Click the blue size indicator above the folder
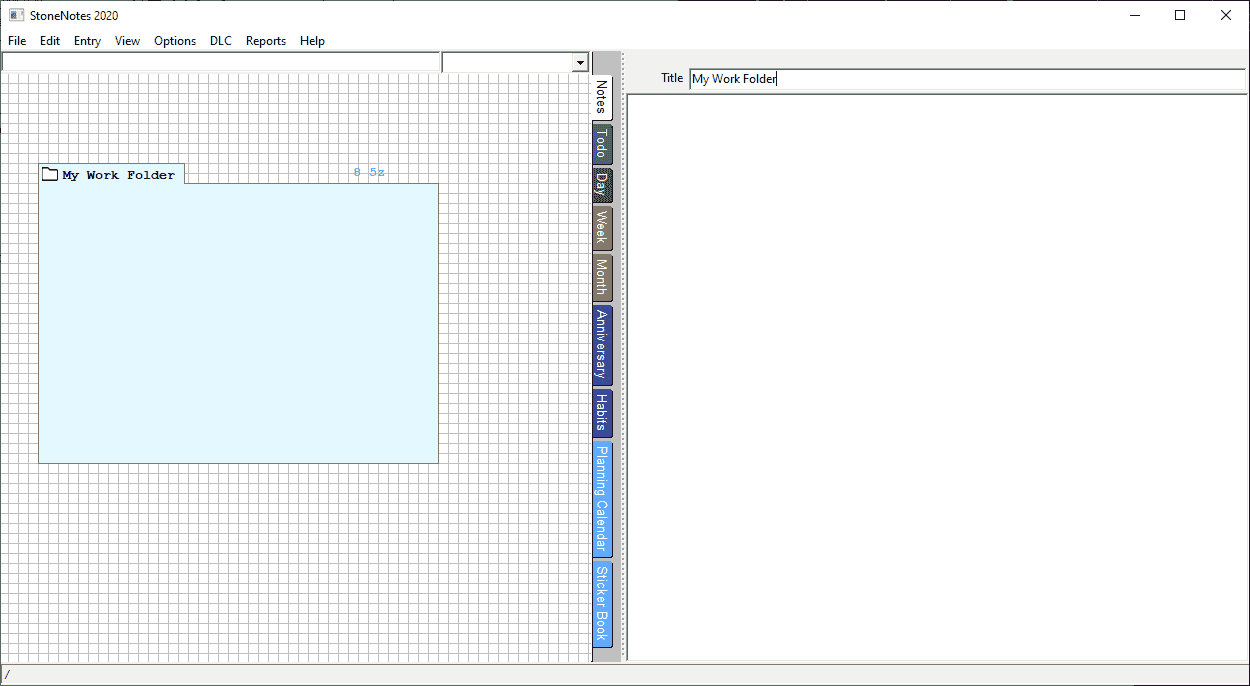Viewport: 1250px width, 686px height. (x=369, y=172)
